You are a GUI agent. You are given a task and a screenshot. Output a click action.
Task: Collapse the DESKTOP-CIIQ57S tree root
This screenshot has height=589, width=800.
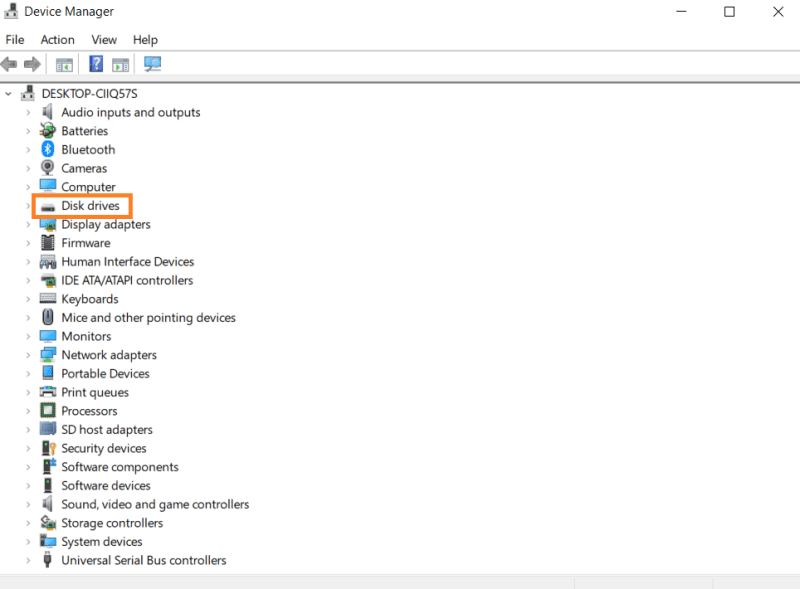[7, 93]
